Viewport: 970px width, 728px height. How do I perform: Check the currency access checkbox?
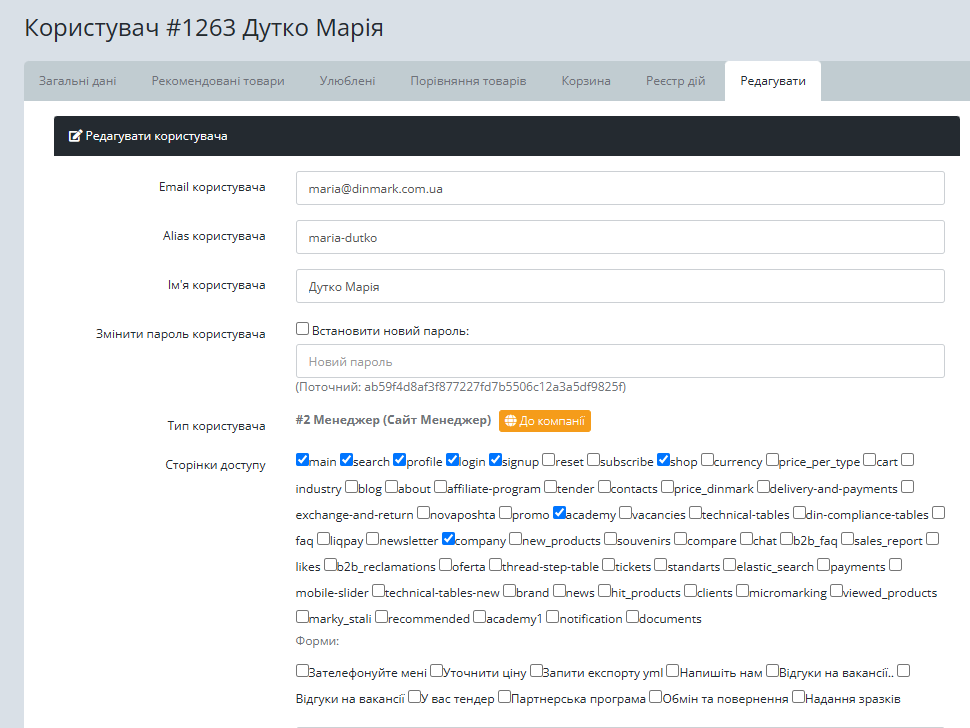tap(708, 460)
